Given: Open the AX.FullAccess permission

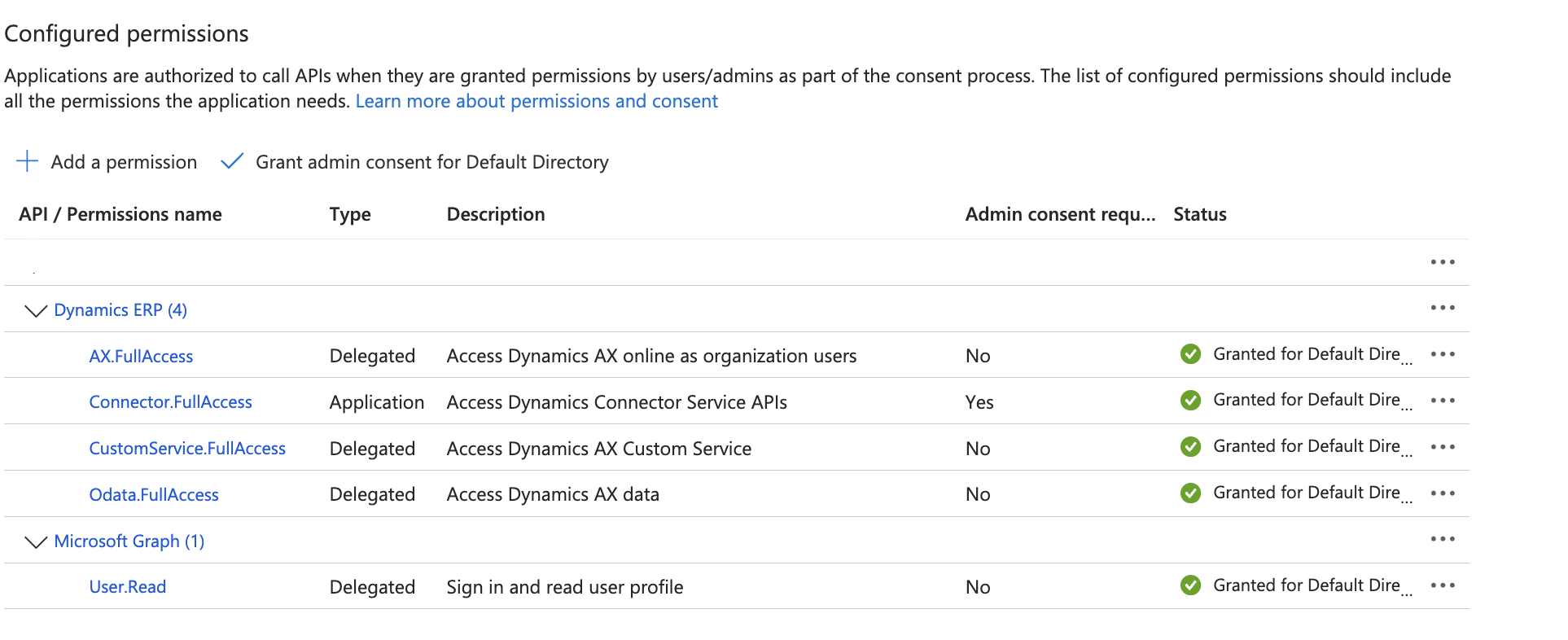Looking at the screenshot, I should 141,357.
